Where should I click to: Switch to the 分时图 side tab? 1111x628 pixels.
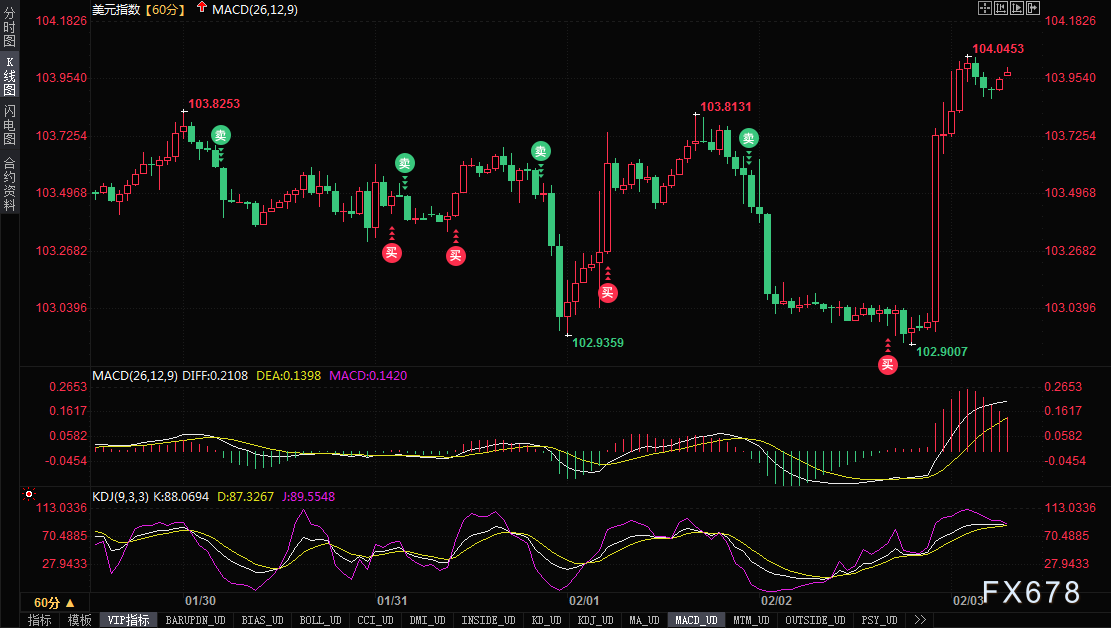[9, 27]
